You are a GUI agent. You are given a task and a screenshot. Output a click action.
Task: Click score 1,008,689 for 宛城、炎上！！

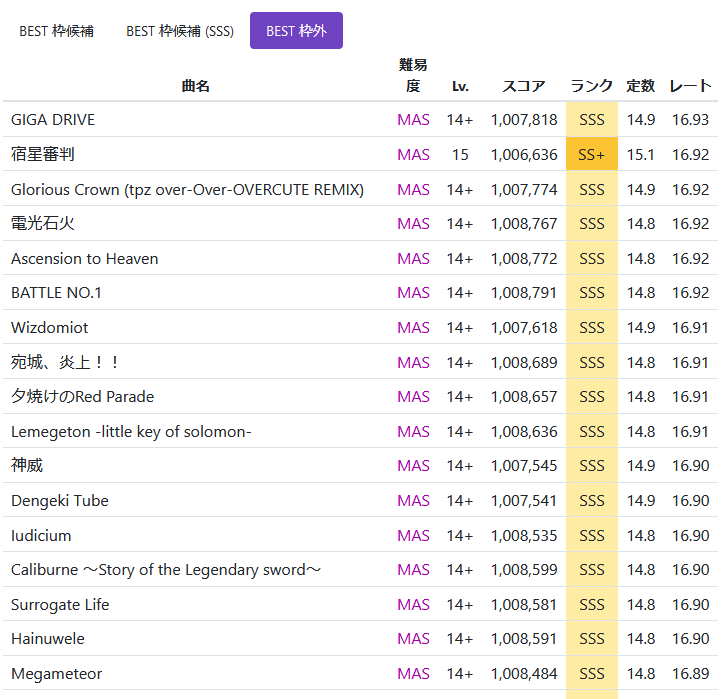pos(524,363)
